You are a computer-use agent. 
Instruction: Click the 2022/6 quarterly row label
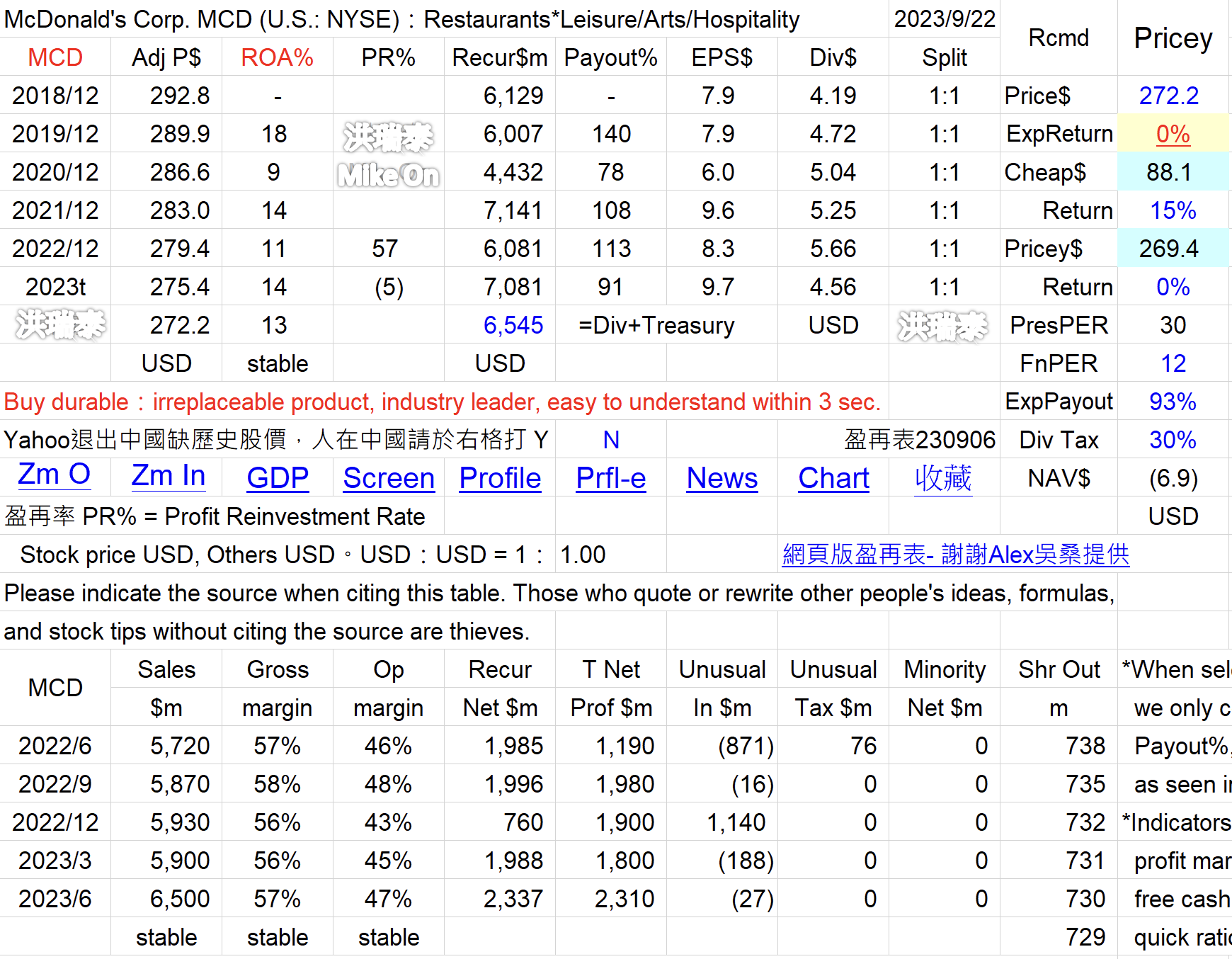coord(55,746)
